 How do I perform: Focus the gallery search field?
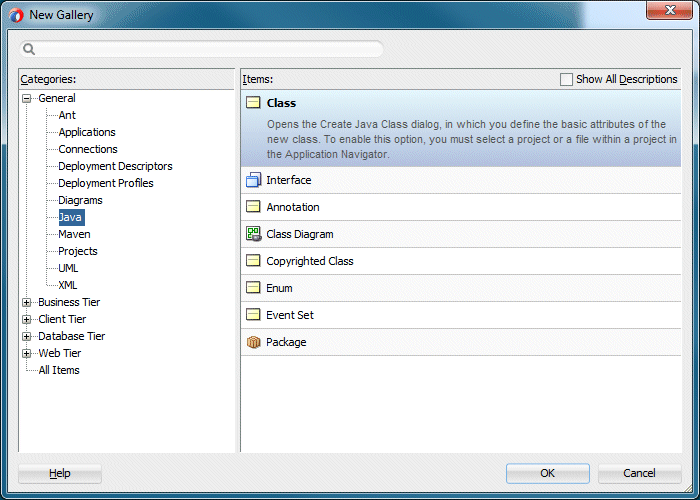(202, 49)
